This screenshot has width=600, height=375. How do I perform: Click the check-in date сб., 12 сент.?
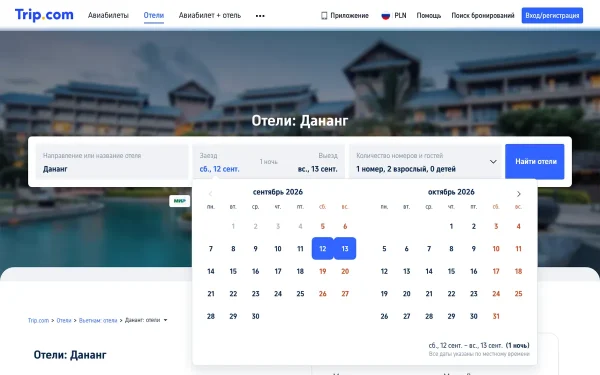[x=219, y=169]
